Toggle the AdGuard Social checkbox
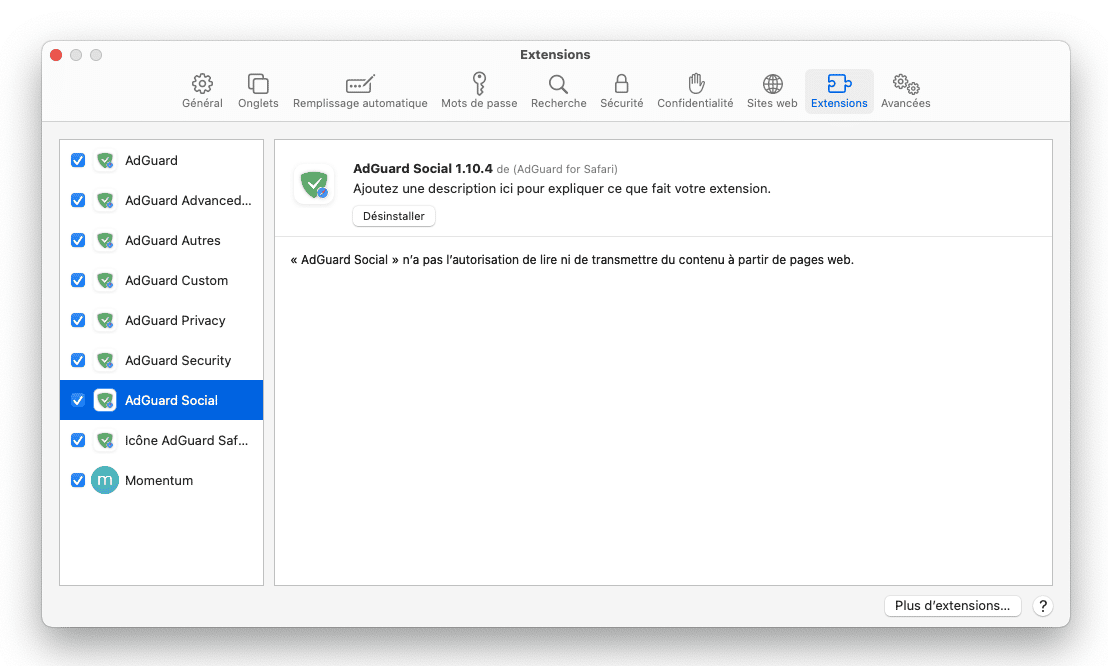Screen dimensions: 1108x666 tap(78, 400)
